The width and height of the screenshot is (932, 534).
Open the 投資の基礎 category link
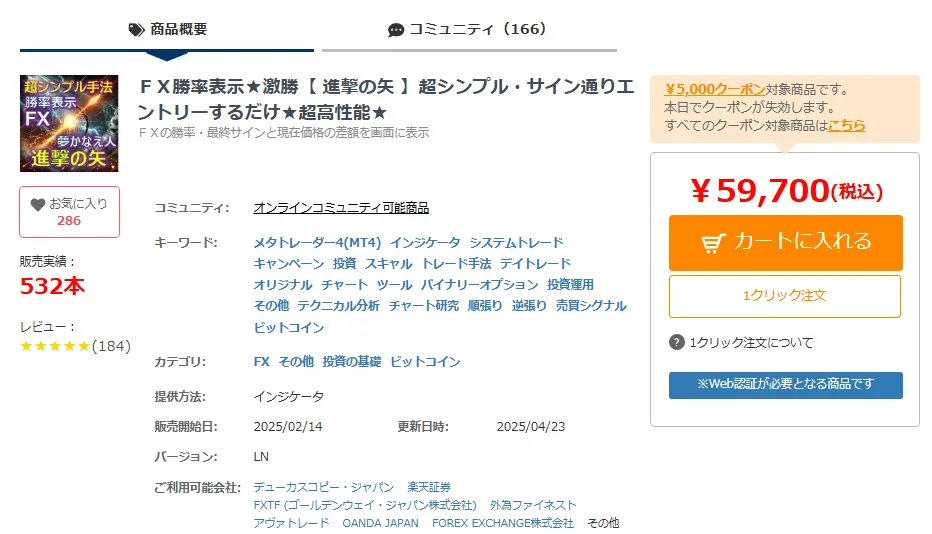(352, 362)
